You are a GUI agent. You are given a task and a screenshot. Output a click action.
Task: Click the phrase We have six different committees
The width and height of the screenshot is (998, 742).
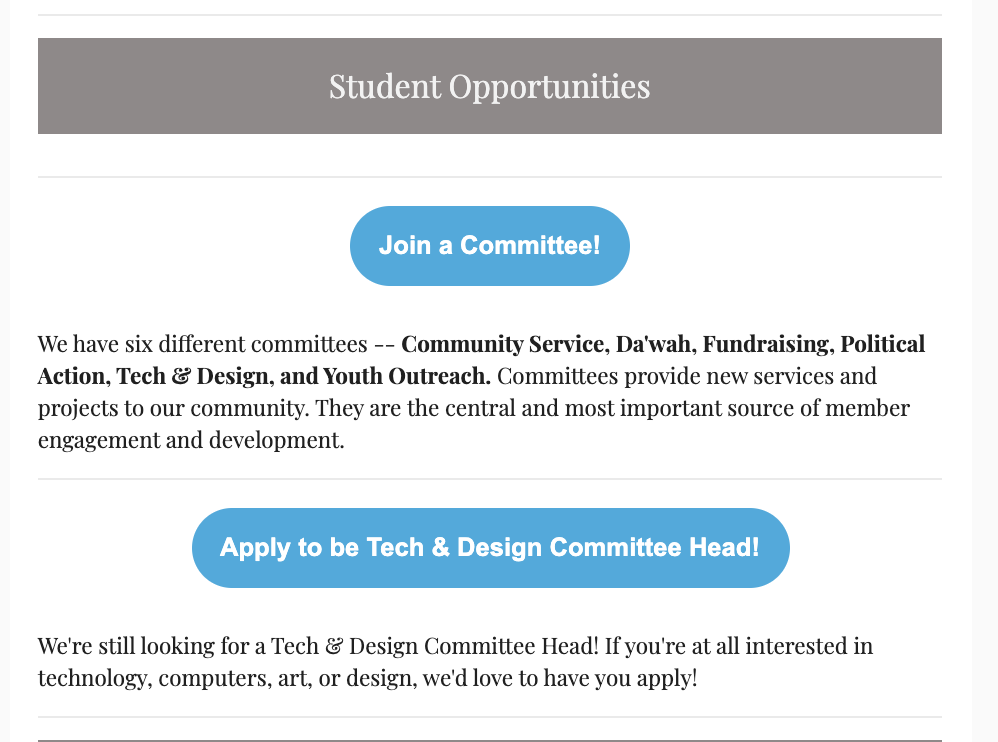point(202,345)
